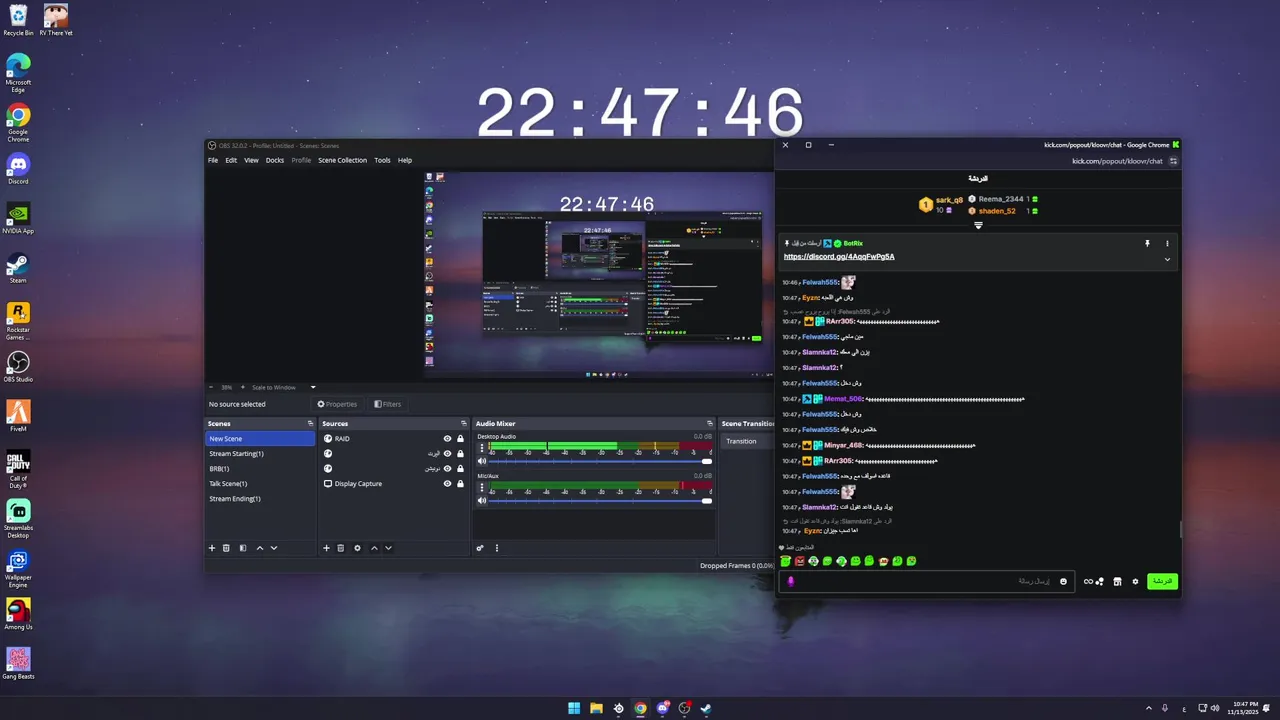
Task: Open scene filters icon in Scenes toolbar
Action: [x=242, y=548]
